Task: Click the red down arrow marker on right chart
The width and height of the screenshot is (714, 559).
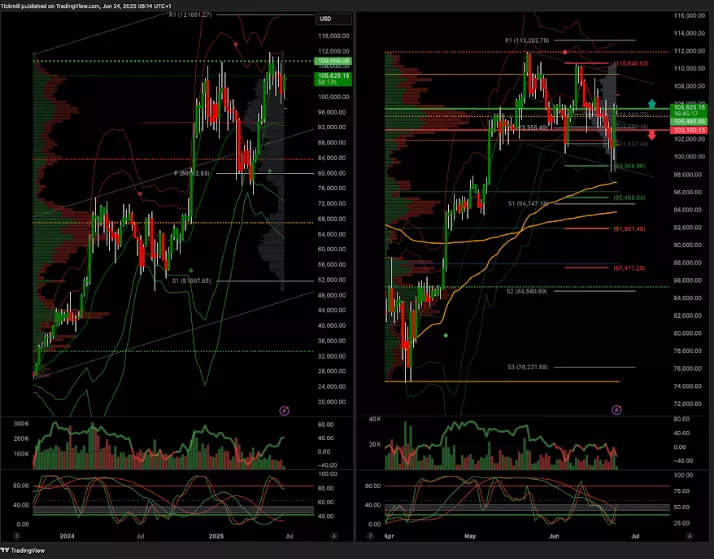Action: pyautogui.click(x=652, y=134)
